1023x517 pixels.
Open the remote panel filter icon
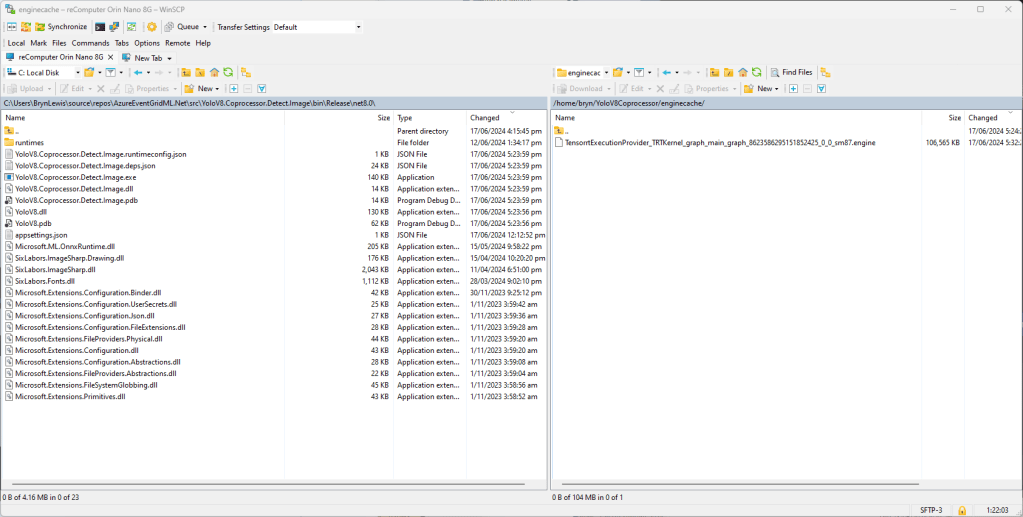coord(640,73)
